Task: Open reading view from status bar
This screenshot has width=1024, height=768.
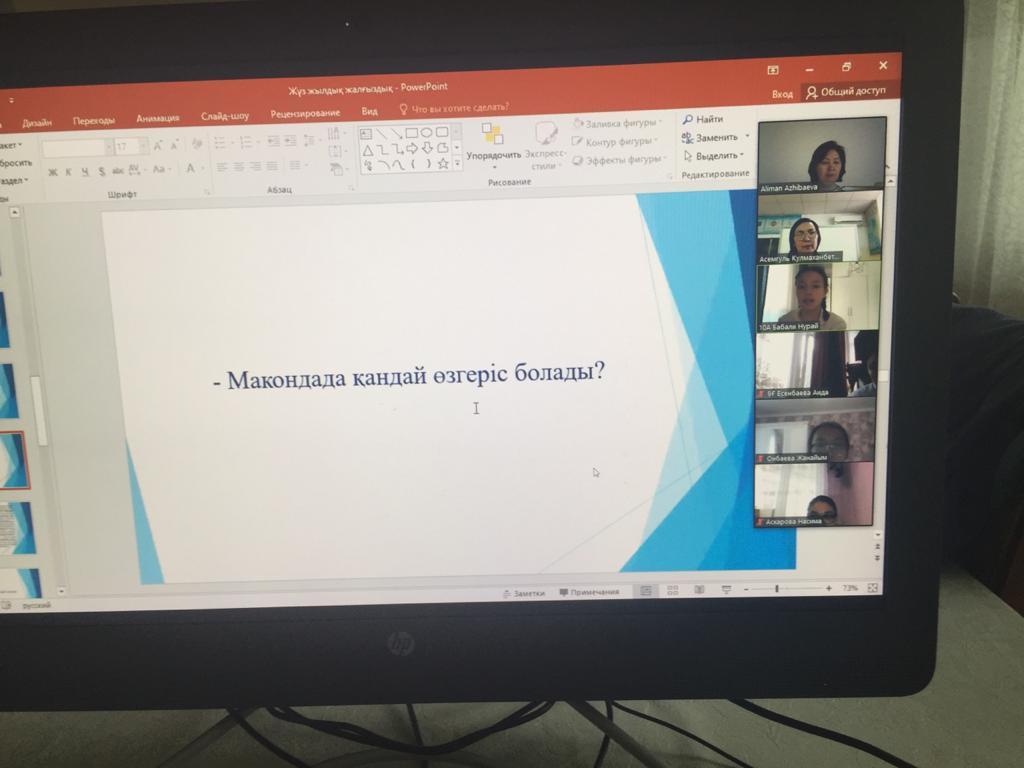Action: [x=698, y=590]
